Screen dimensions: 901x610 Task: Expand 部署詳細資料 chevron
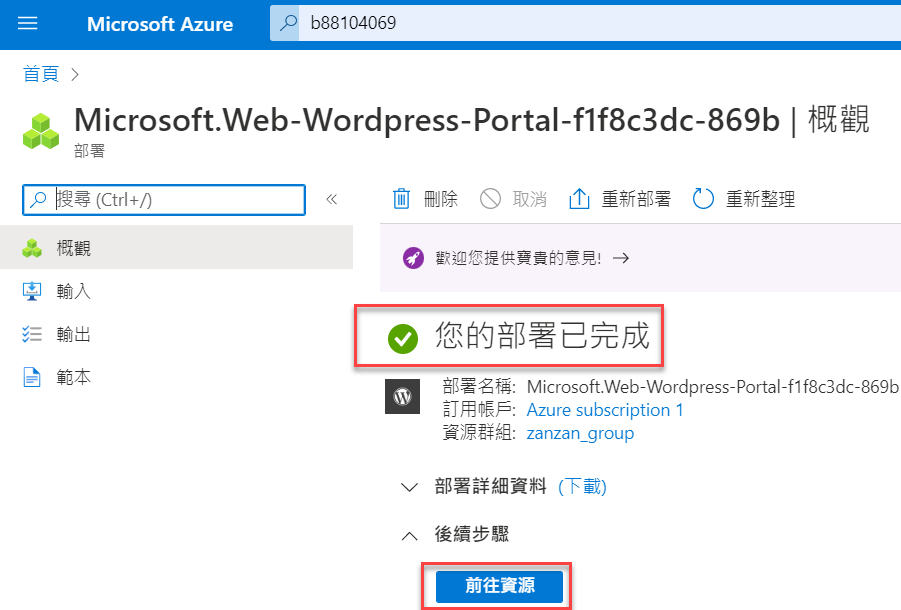(x=409, y=487)
